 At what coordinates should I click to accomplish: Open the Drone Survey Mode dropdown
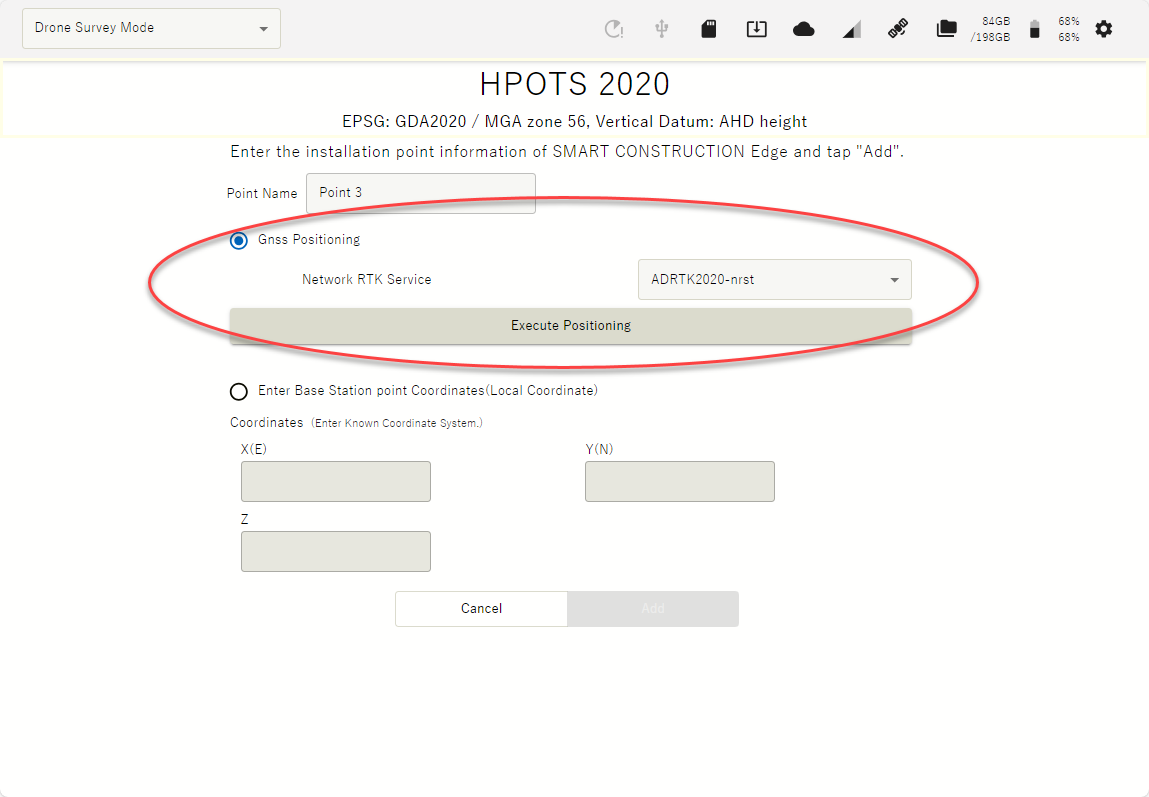[151, 29]
